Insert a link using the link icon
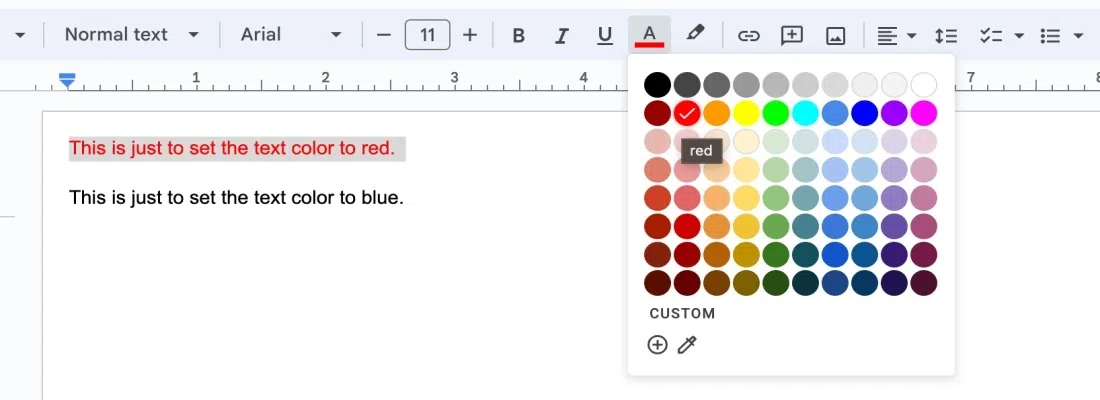Viewport: 1100px width, 400px height. (x=748, y=36)
